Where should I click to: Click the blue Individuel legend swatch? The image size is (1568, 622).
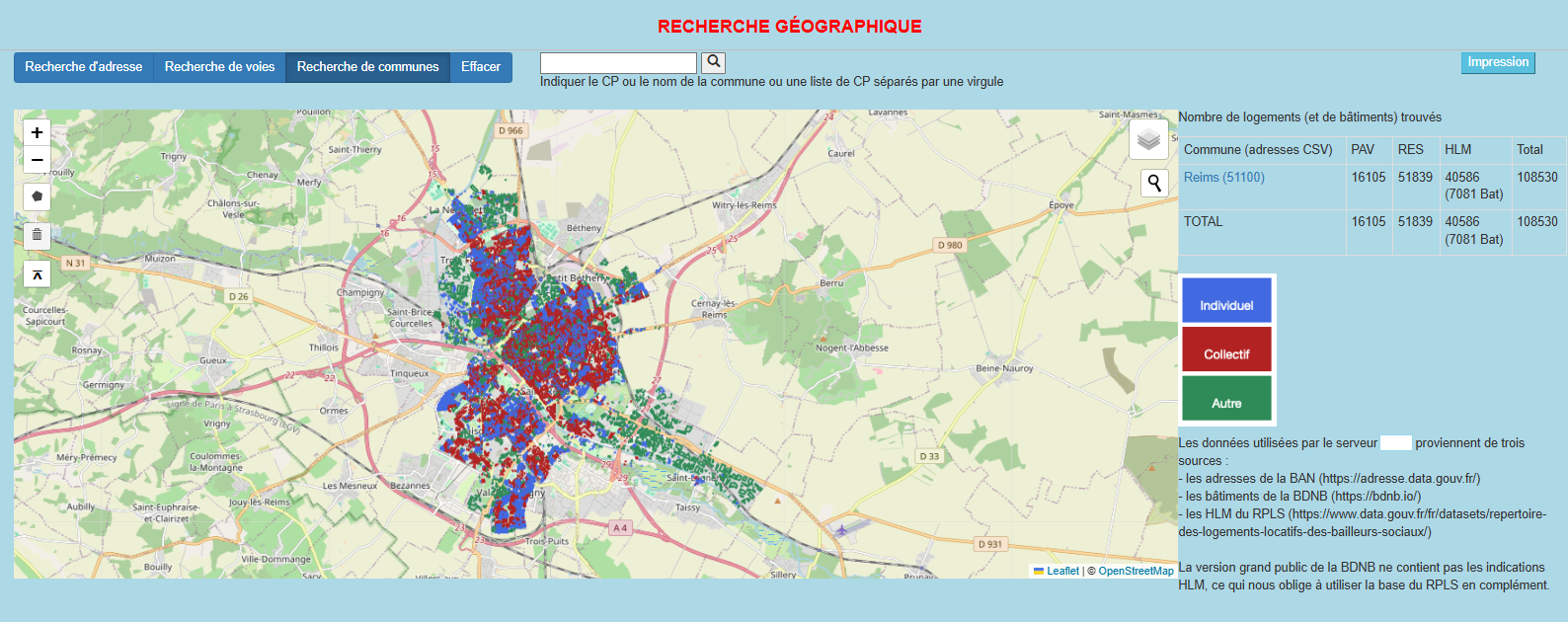[x=1226, y=300]
